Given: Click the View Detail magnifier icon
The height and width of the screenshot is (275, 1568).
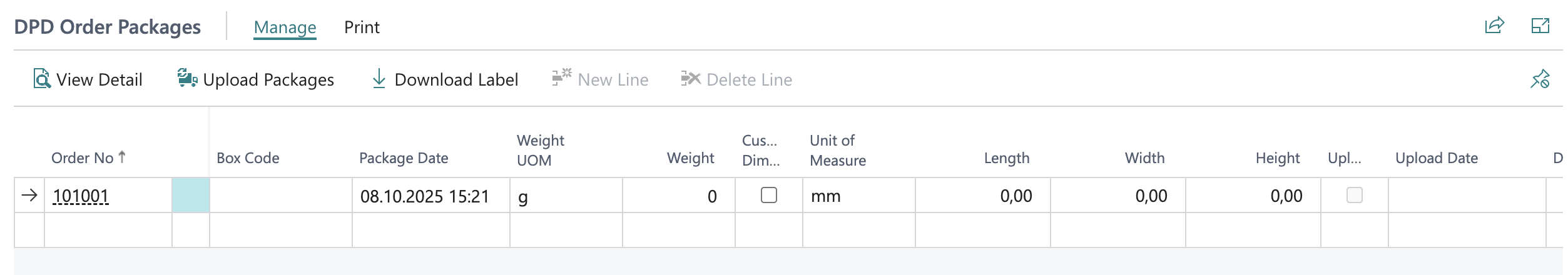Looking at the screenshot, I should click(x=42, y=79).
